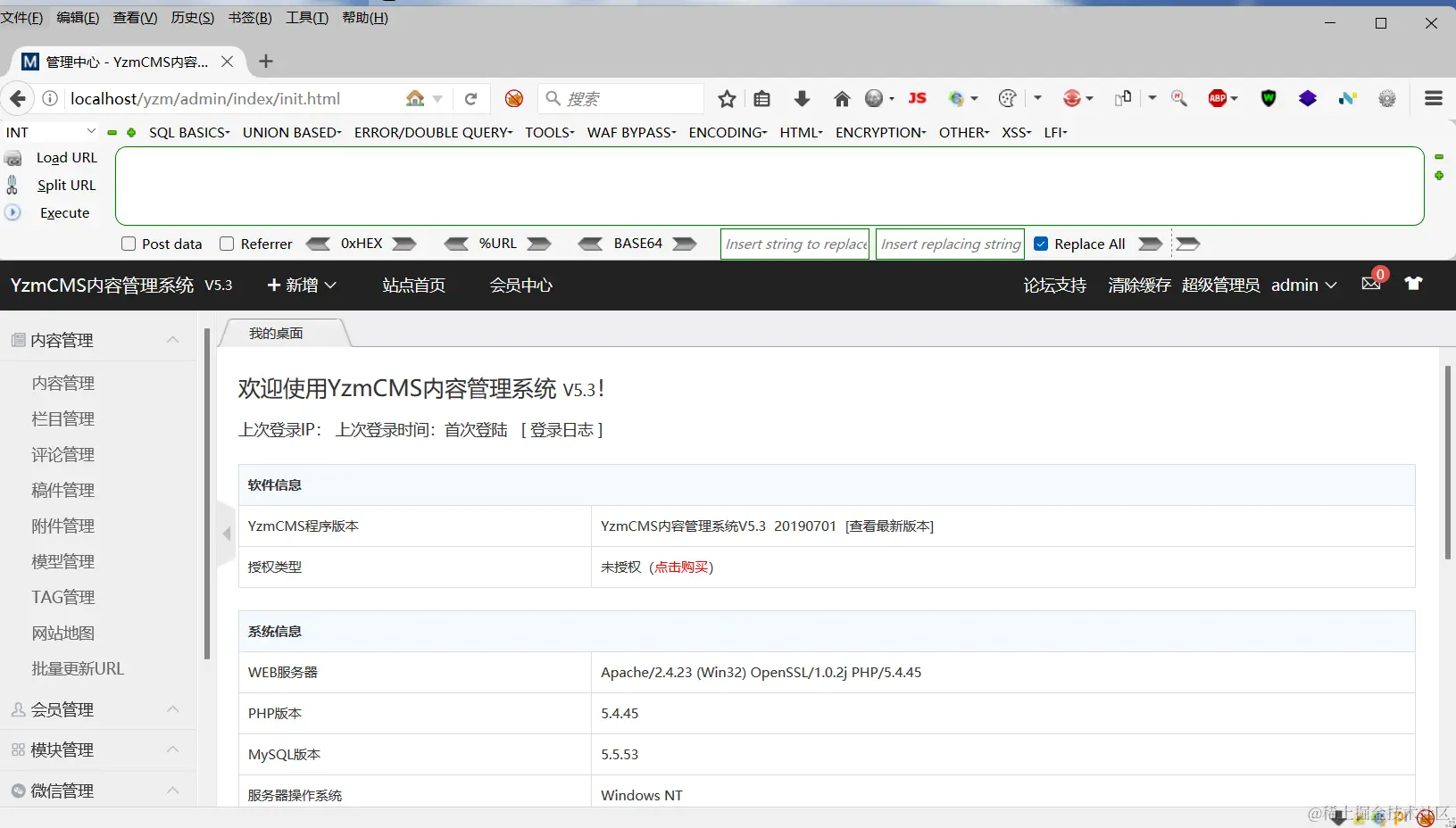Open the admin user dropdown
This screenshot has height=828, width=1456.
1304,285
